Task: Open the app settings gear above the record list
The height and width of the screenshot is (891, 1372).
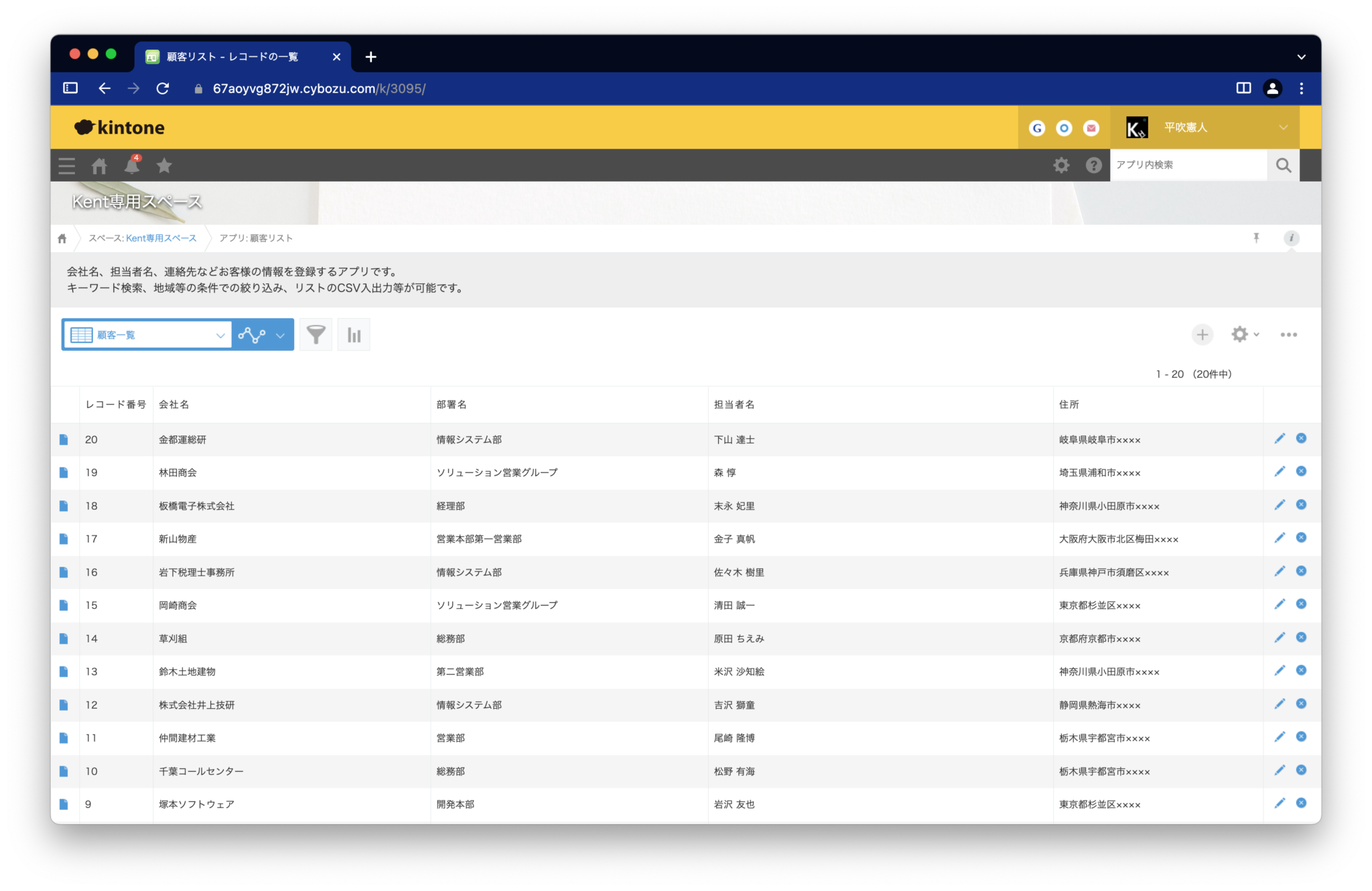Action: (x=1241, y=334)
